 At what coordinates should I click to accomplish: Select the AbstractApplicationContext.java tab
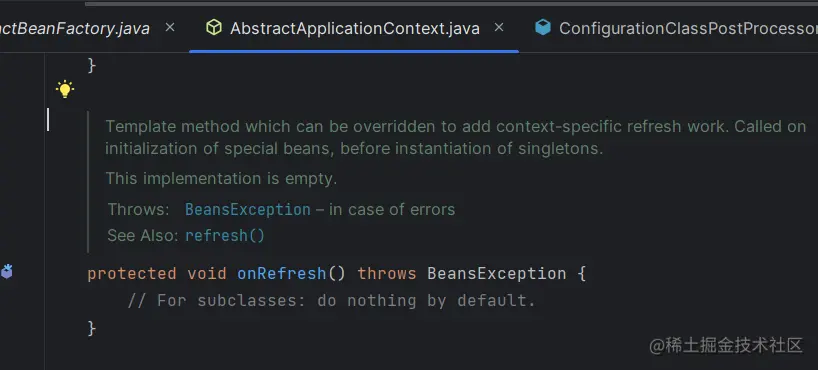coord(355,28)
